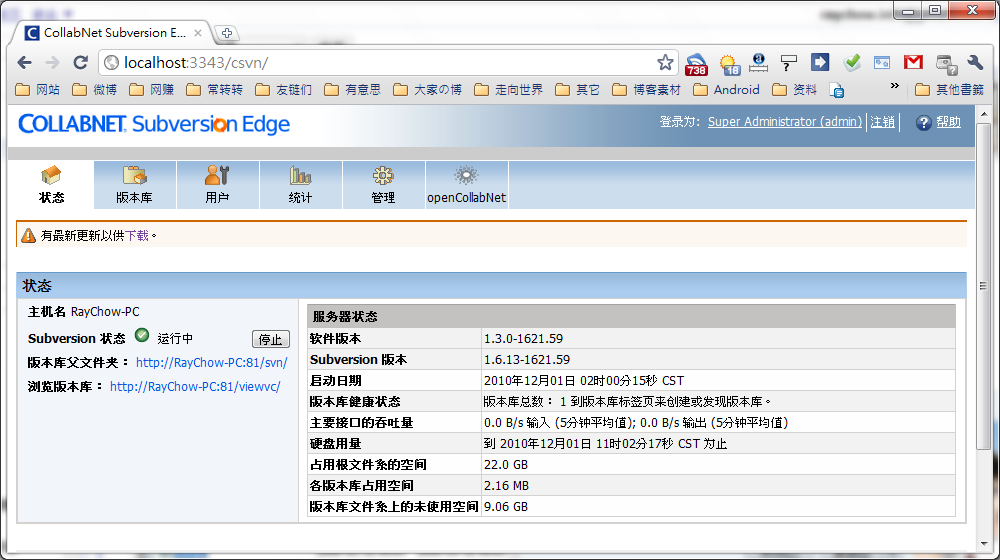The image size is (1000, 560).
Task: Click the CollabNet Subversion Edge logo
Action: pyautogui.click(x=154, y=123)
